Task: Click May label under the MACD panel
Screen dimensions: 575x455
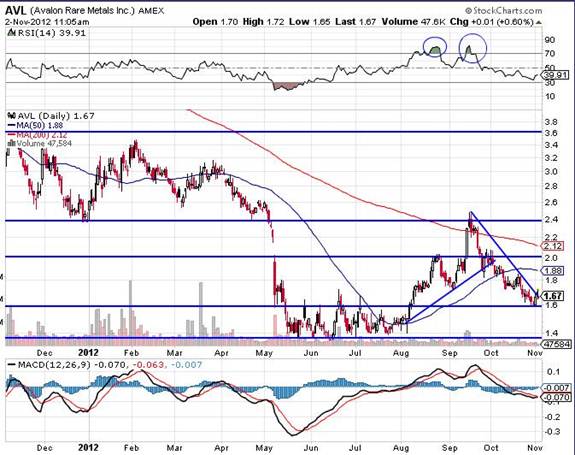Action: (264, 448)
